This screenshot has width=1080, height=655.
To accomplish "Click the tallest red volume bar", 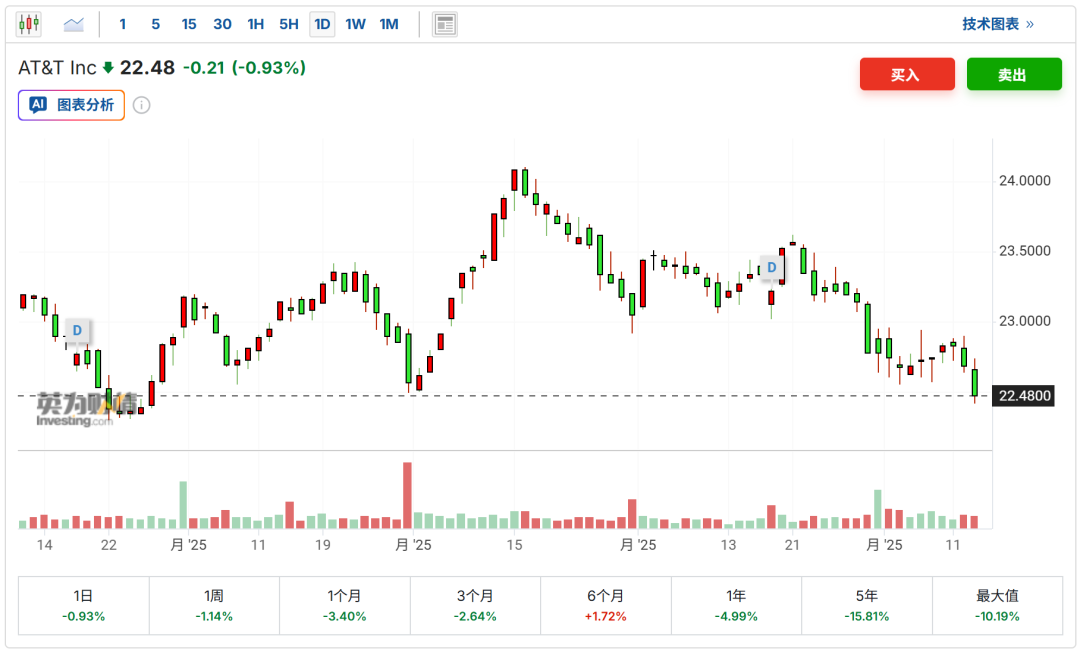I will (408, 495).
